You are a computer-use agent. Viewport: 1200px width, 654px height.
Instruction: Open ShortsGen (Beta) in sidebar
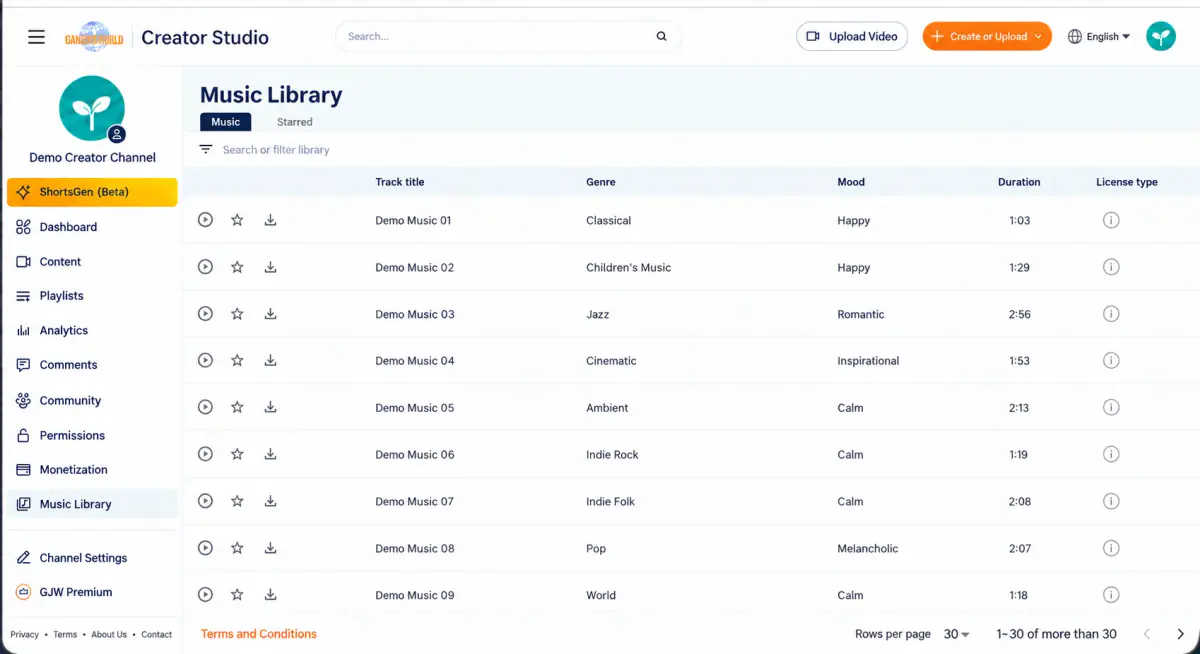tap(92, 192)
